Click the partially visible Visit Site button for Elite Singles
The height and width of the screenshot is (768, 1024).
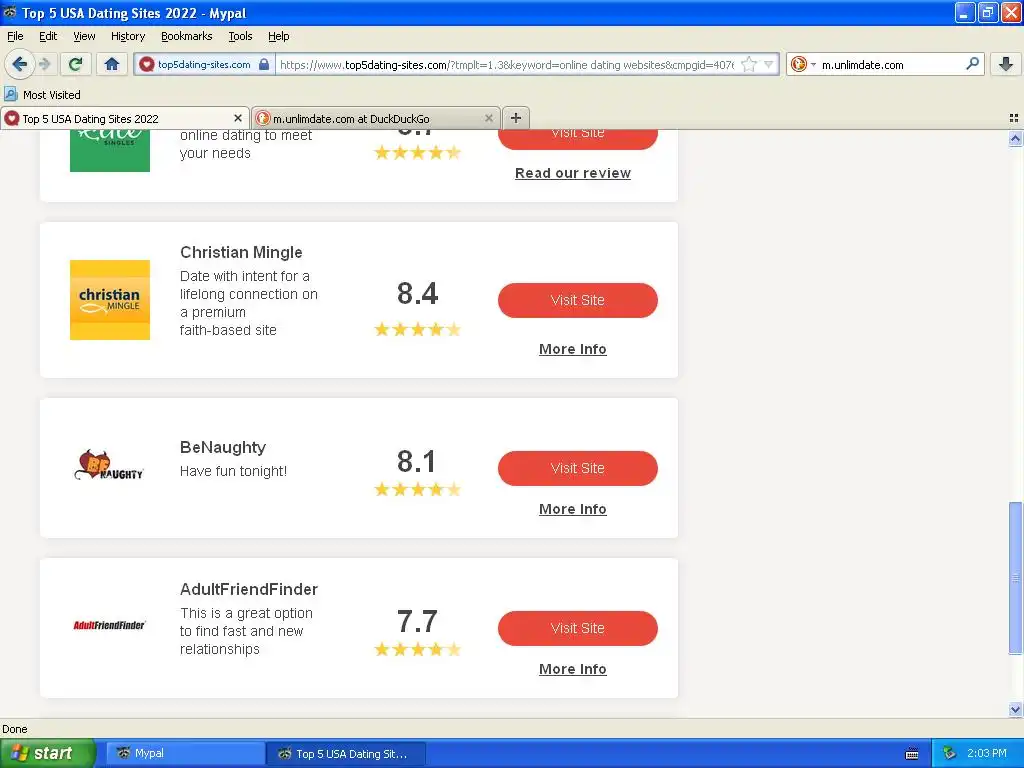[x=577, y=138]
